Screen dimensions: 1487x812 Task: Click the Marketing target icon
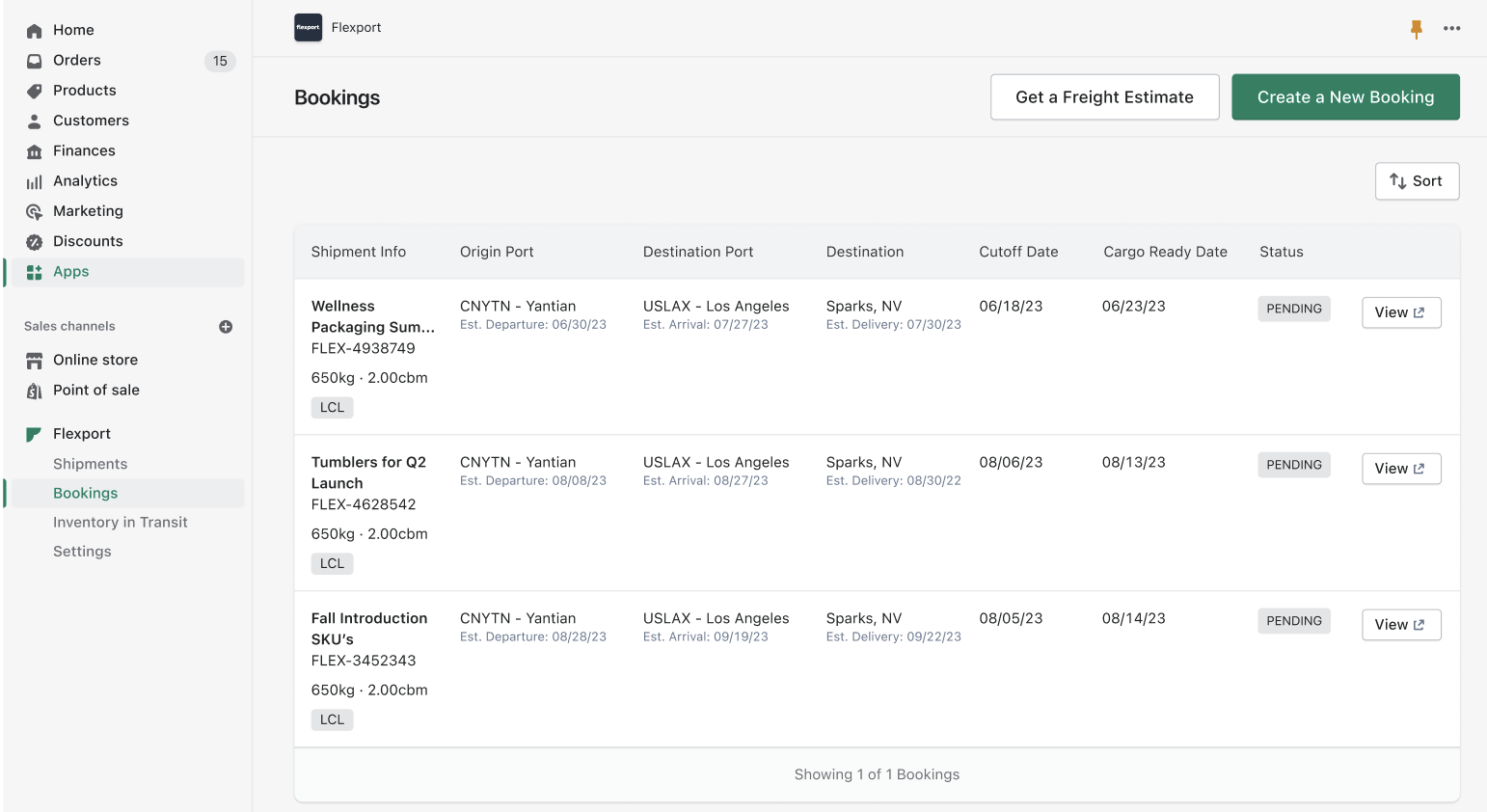[x=35, y=211]
